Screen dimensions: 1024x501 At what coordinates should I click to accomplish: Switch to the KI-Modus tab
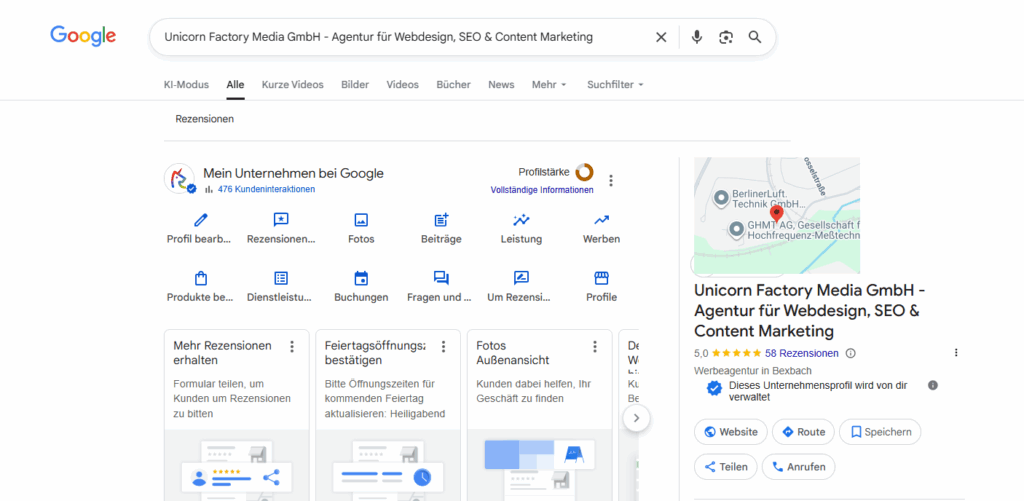click(186, 85)
